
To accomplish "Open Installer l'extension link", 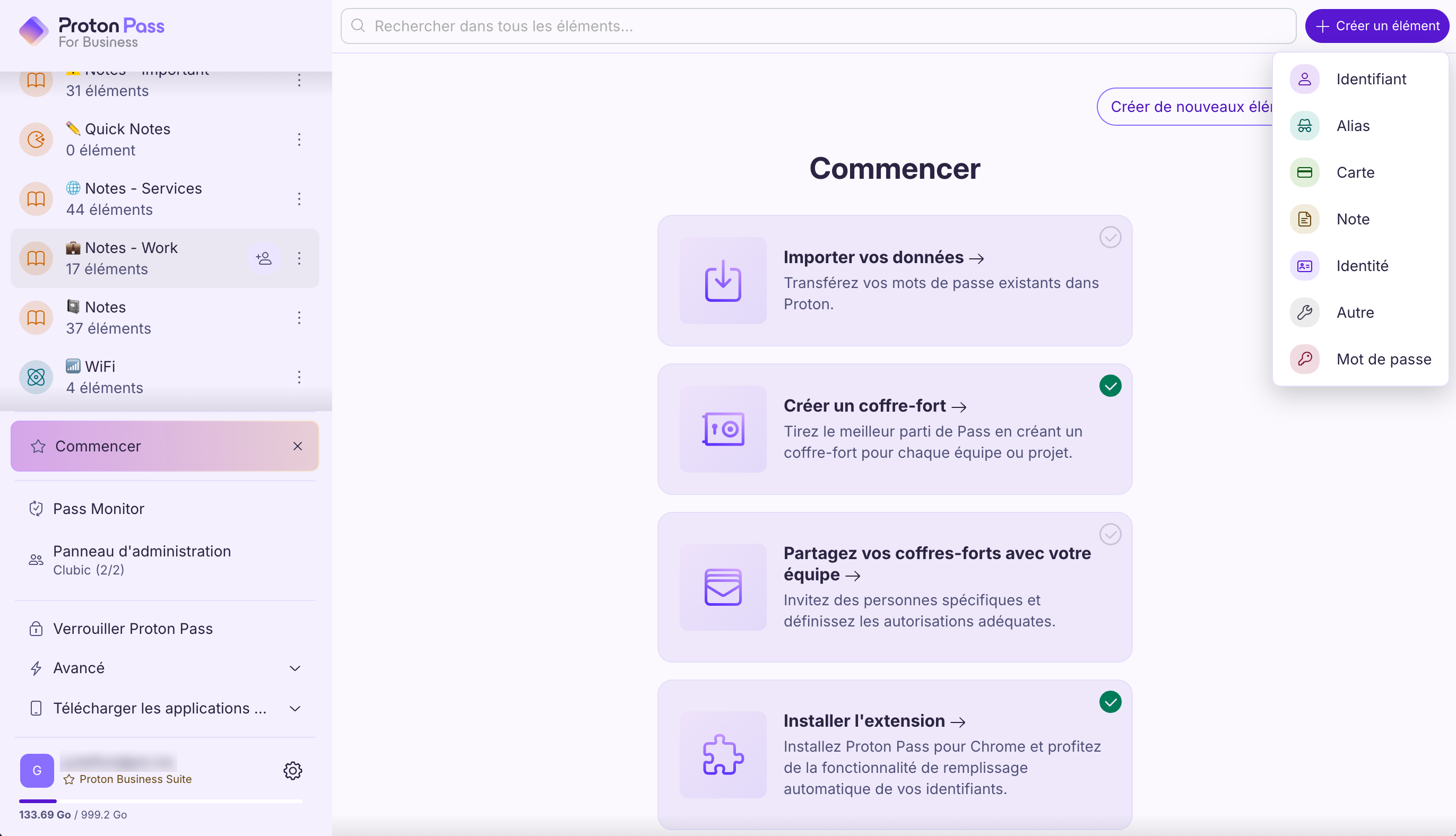I will (x=874, y=721).
